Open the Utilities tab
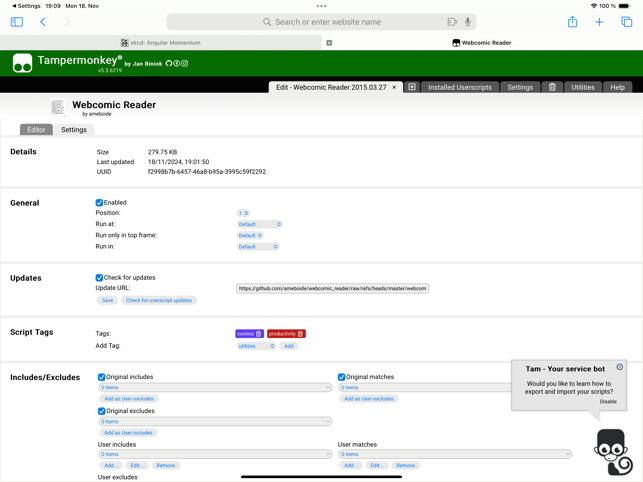The image size is (643, 482). 583,87
